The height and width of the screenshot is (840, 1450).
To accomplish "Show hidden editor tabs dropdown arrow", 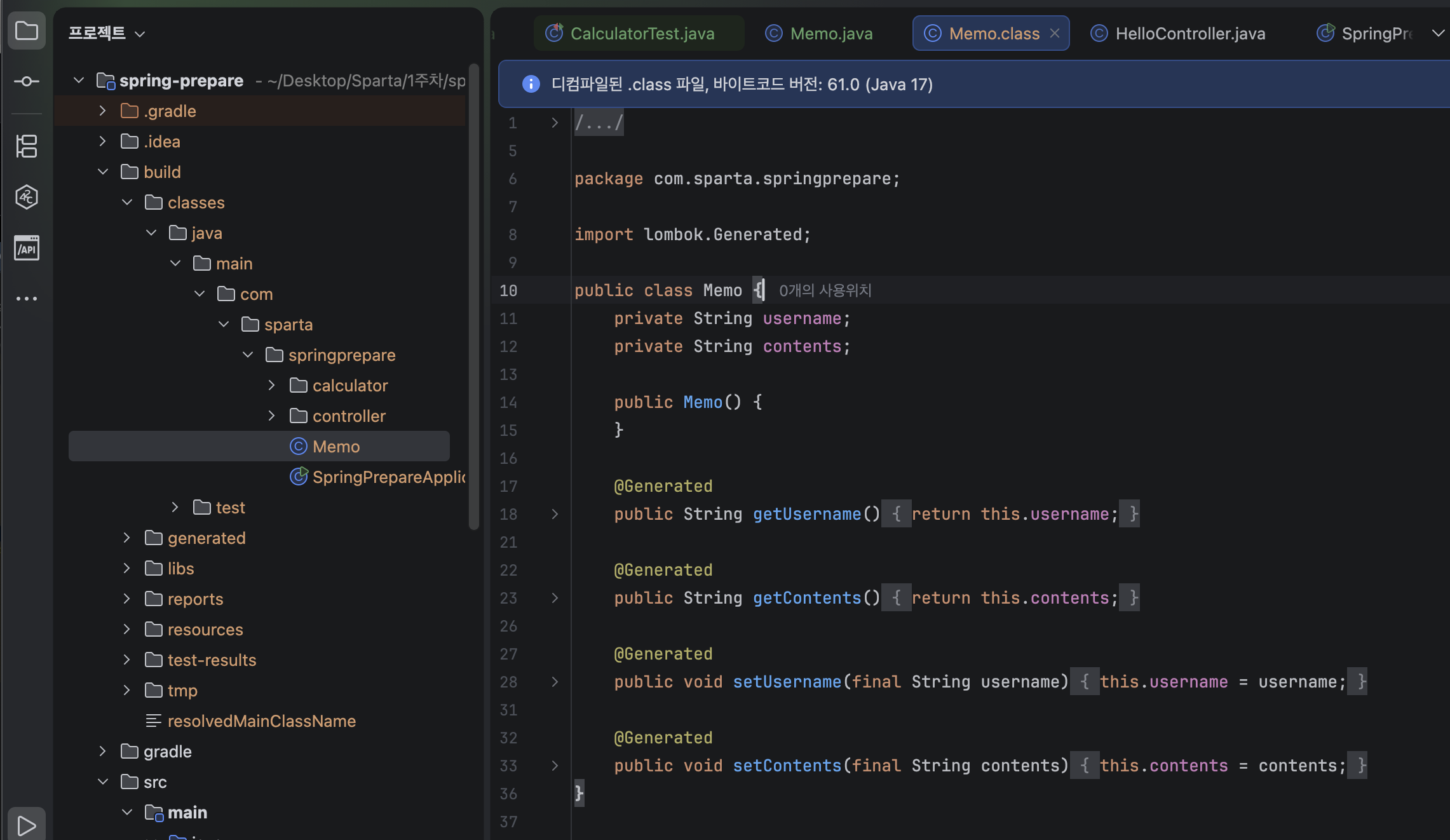I will pyautogui.click(x=1438, y=33).
